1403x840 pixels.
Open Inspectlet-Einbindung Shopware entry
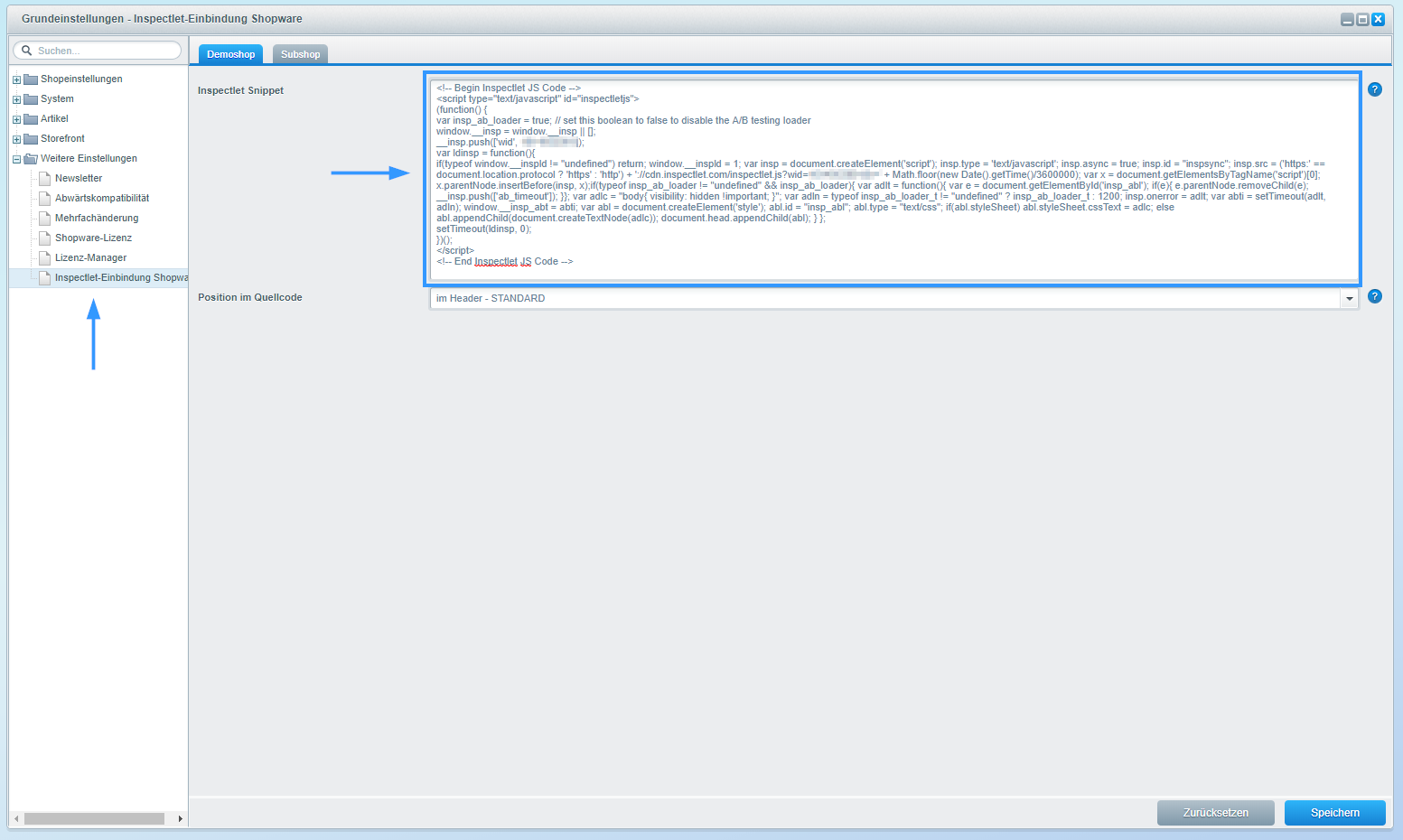coord(121,277)
